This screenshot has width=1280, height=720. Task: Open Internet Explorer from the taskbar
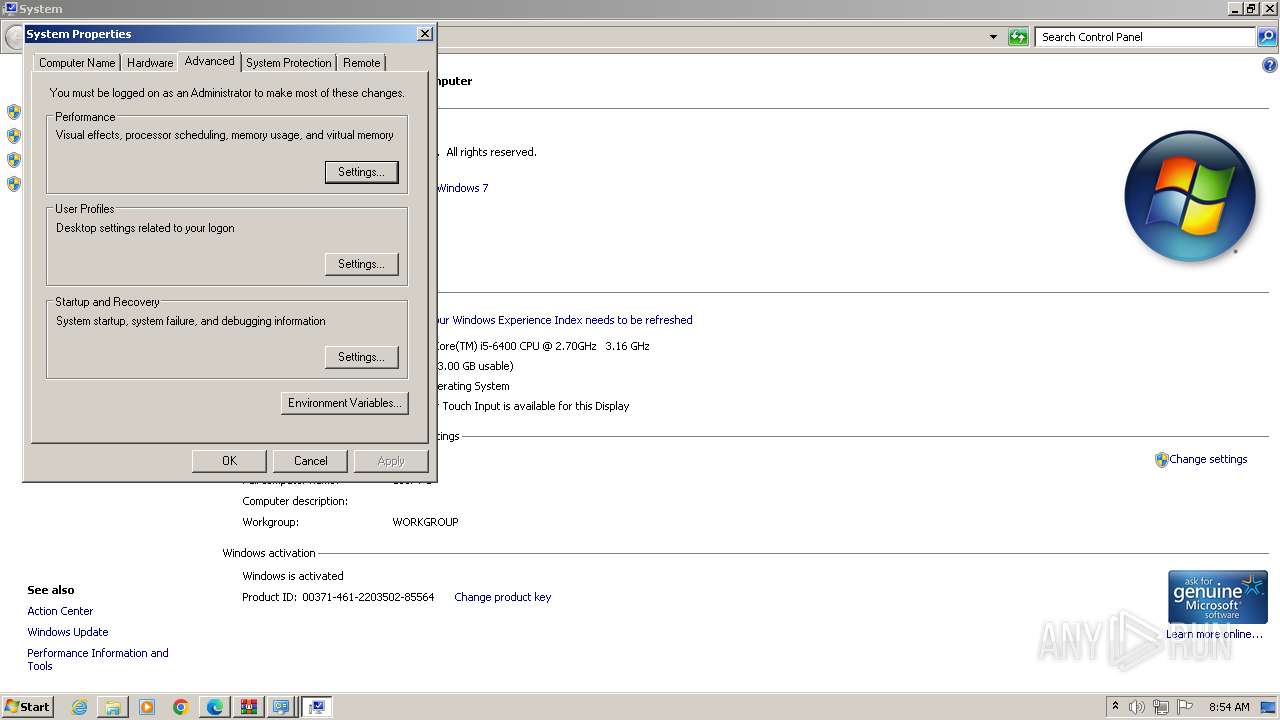(80, 707)
